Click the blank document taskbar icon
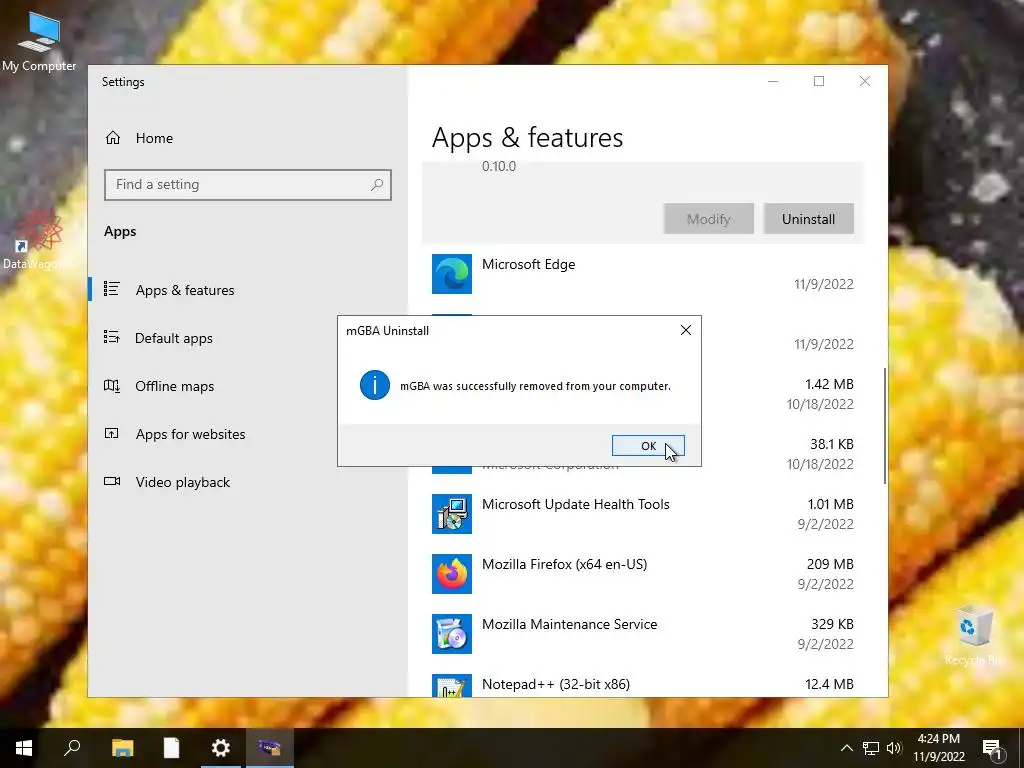The height and width of the screenshot is (768, 1024). (x=171, y=748)
